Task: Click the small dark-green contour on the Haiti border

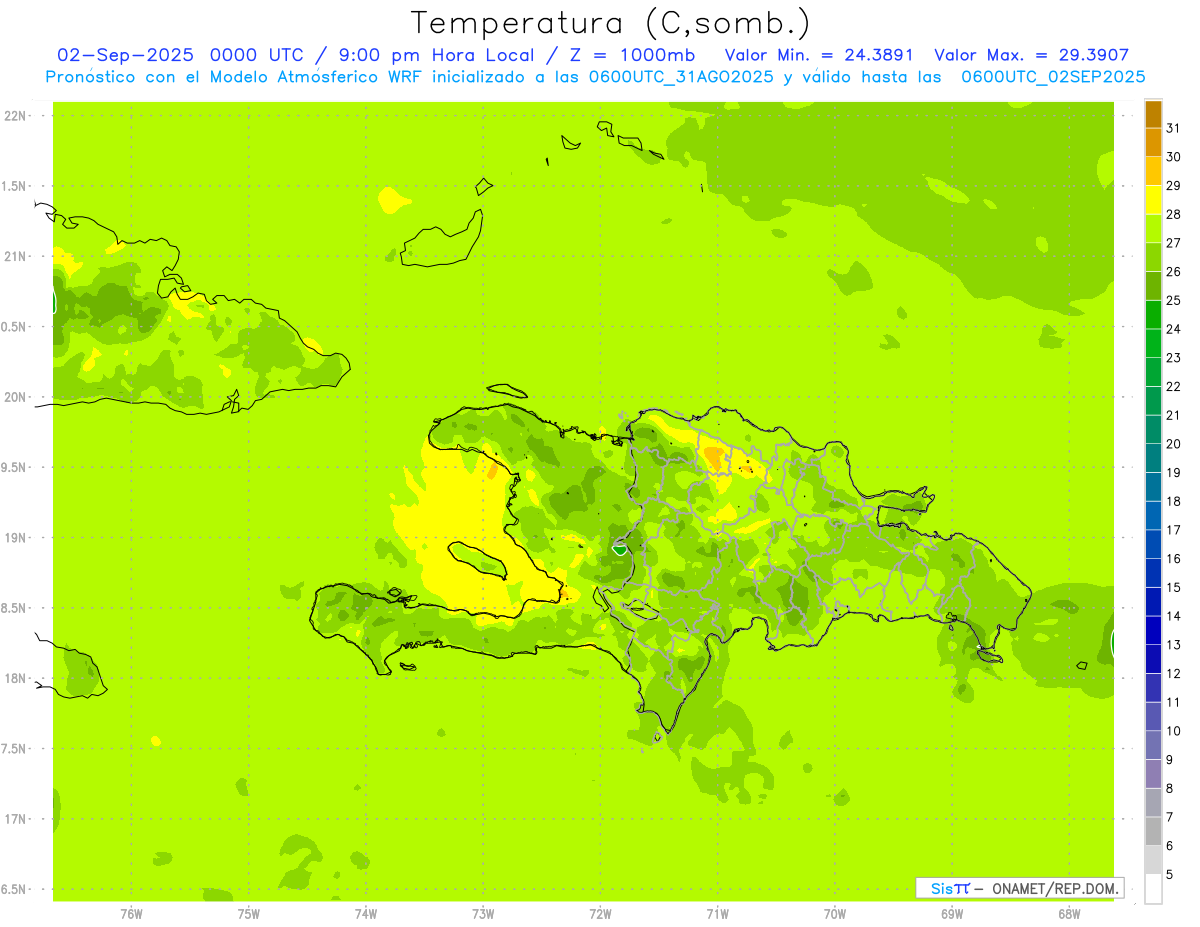Action: [x=620, y=548]
